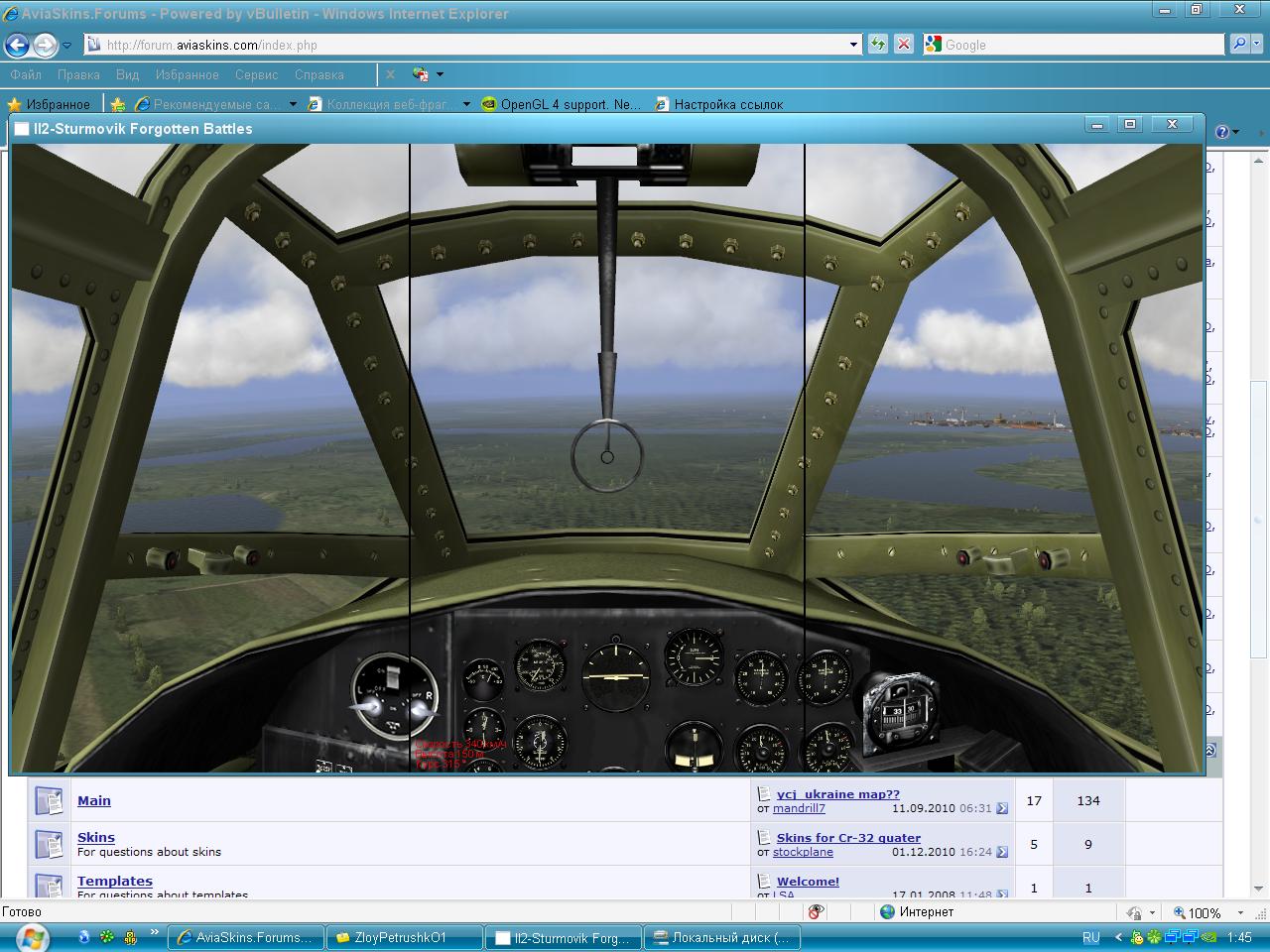The width and height of the screenshot is (1270, 952).
Task: Click the post icon before ycj_ukraine map??
Action: (764, 794)
